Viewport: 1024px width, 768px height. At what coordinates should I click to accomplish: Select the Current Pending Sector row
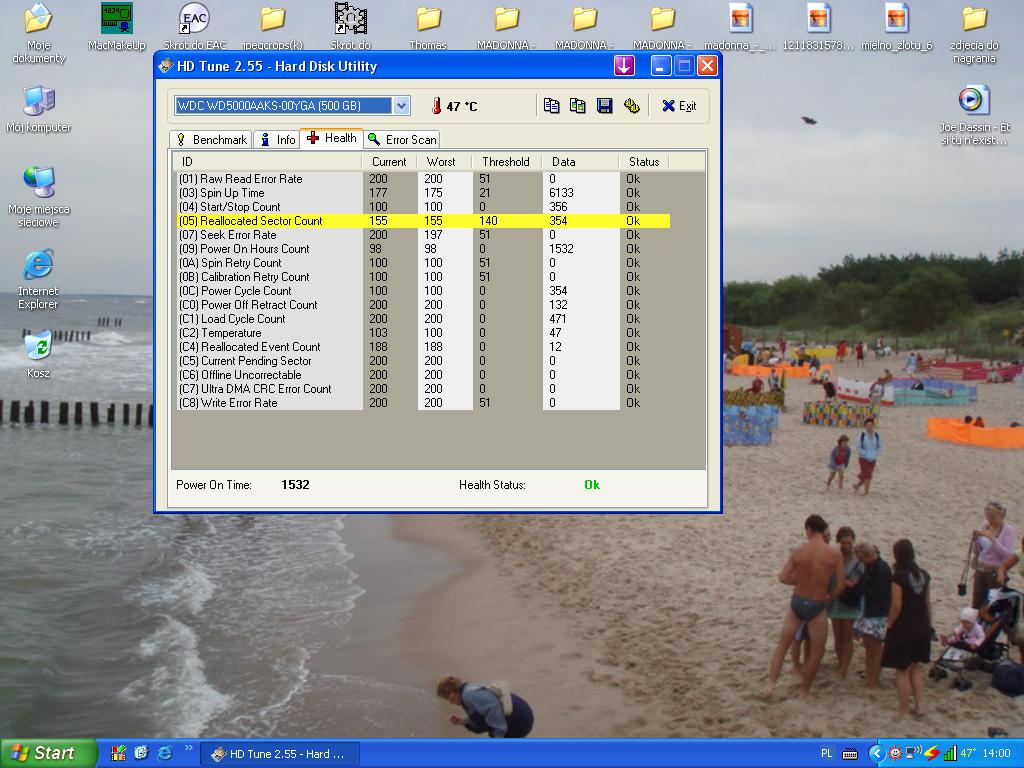coord(422,360)
